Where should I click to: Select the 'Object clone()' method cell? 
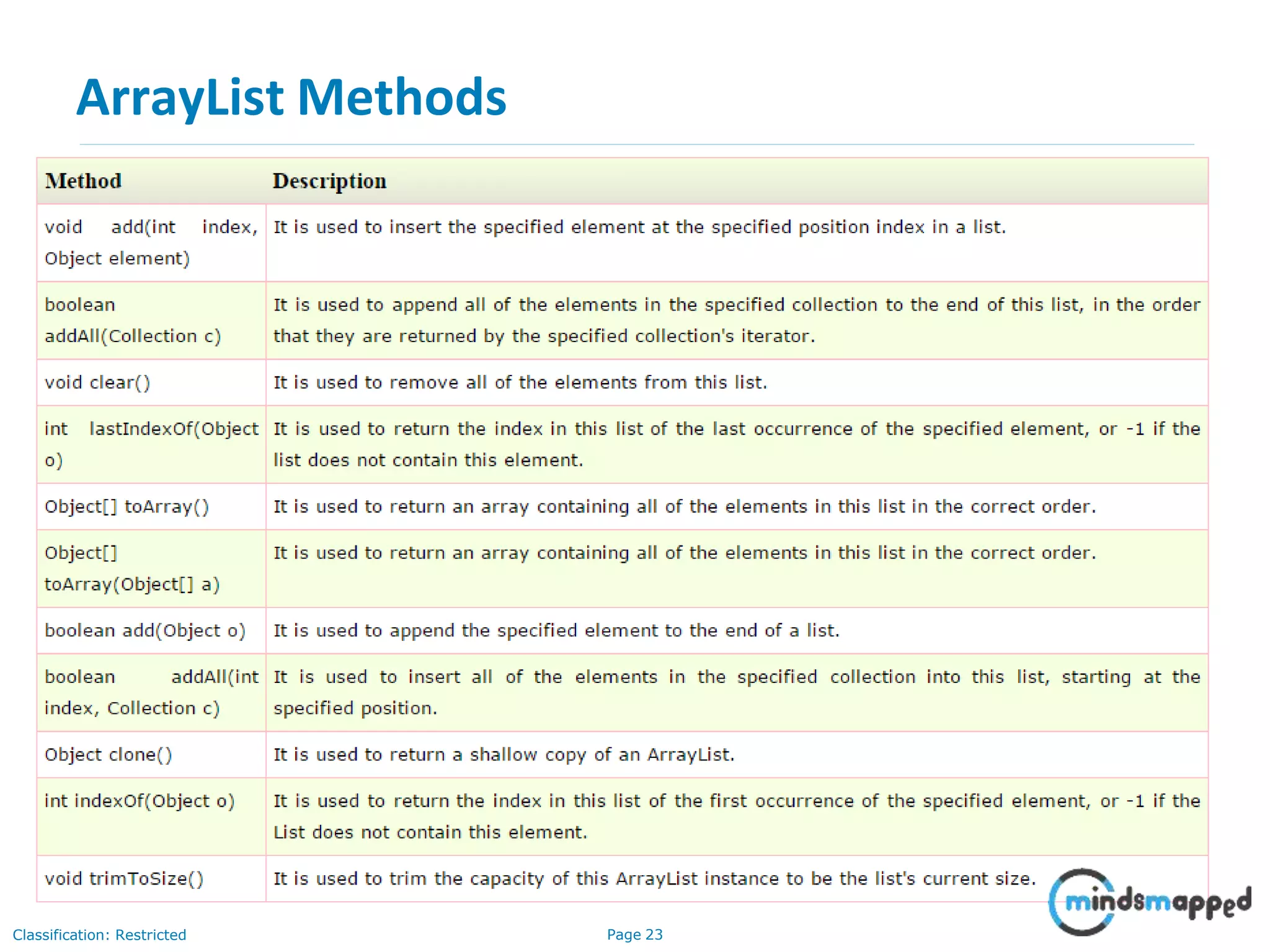151,754
